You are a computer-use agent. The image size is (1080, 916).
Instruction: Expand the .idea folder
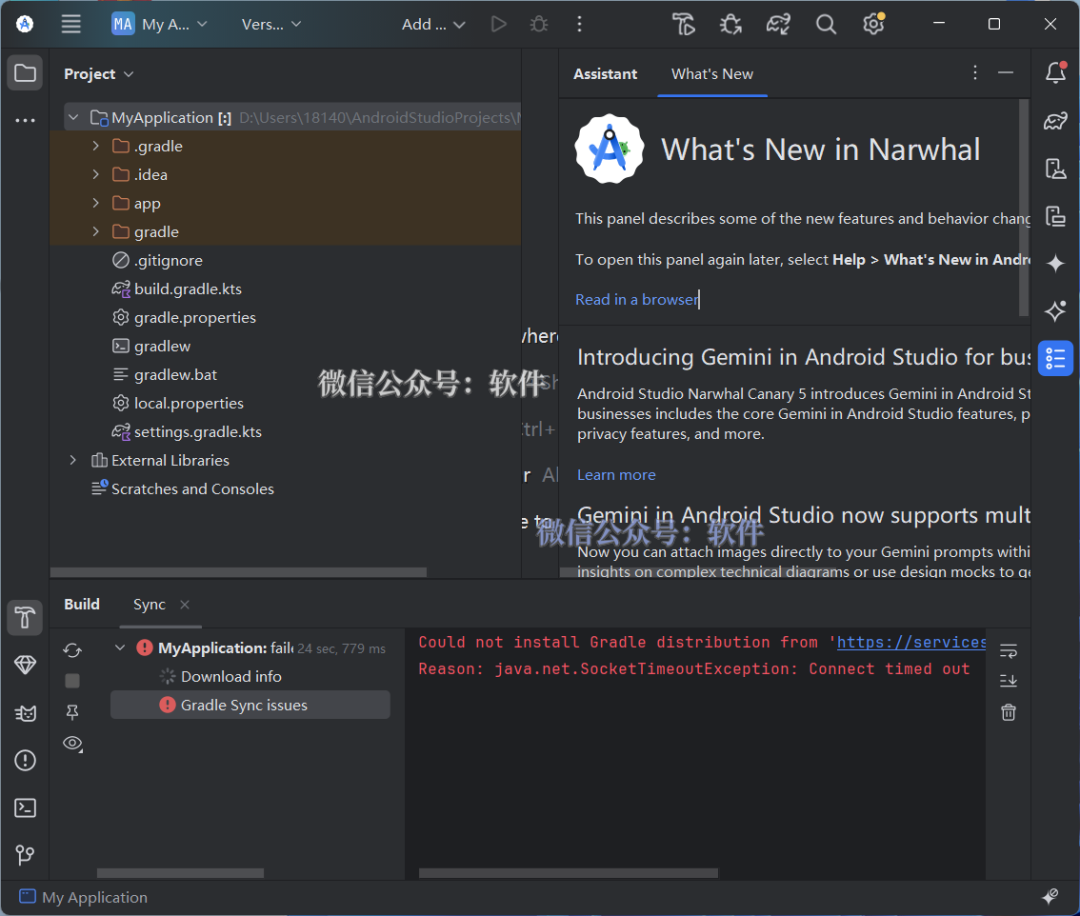[x=96, y=175]
